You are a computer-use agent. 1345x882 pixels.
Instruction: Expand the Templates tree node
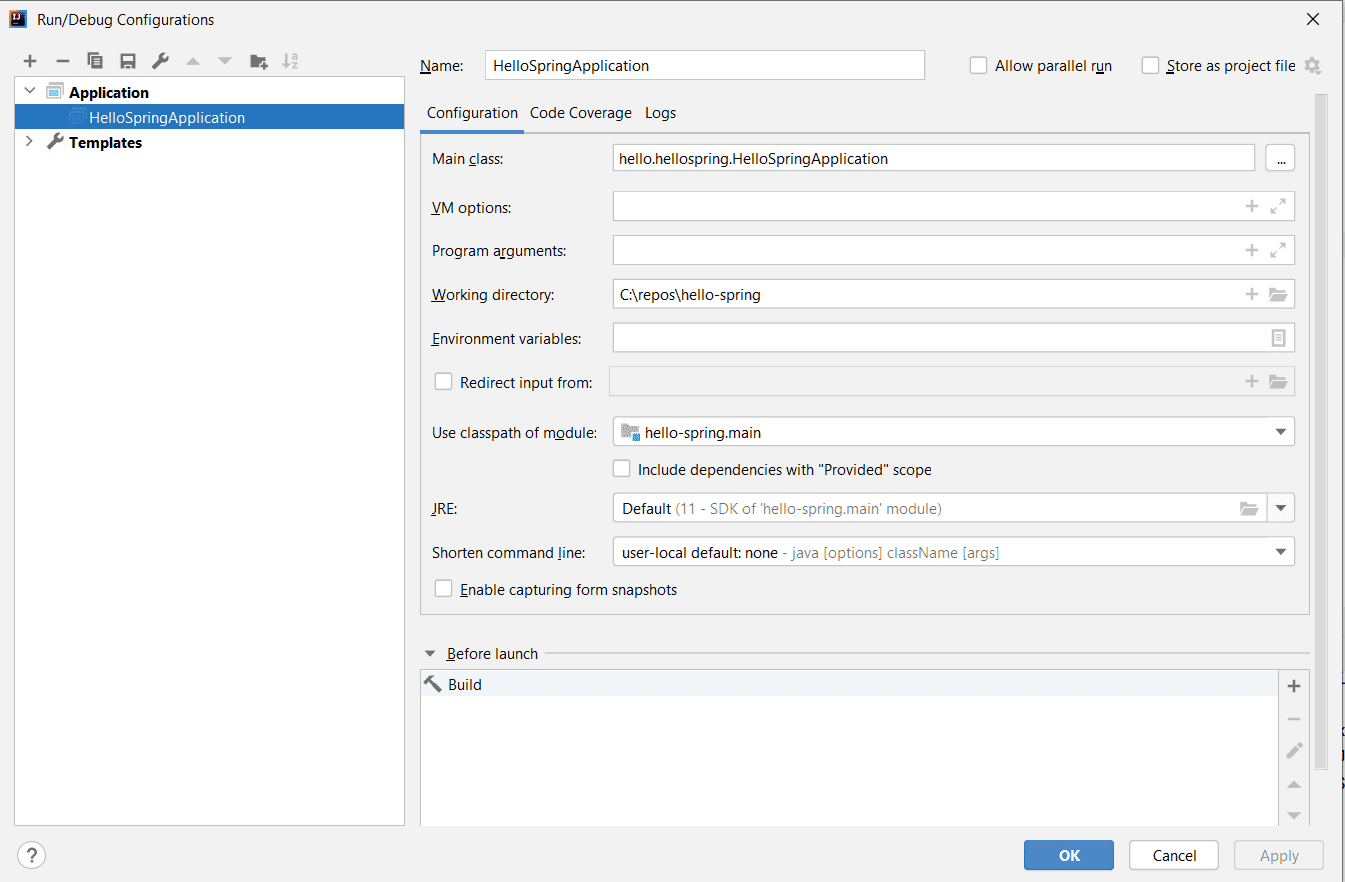pyautogui.click(x=28, y=142)
